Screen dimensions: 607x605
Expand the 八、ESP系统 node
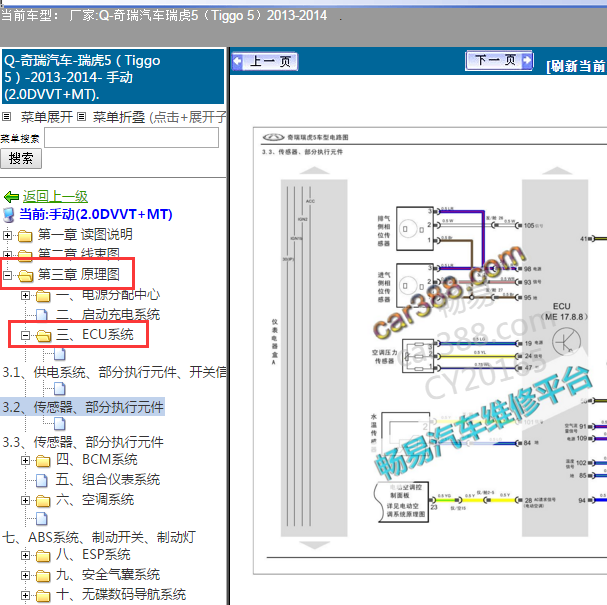click(25, 555)
